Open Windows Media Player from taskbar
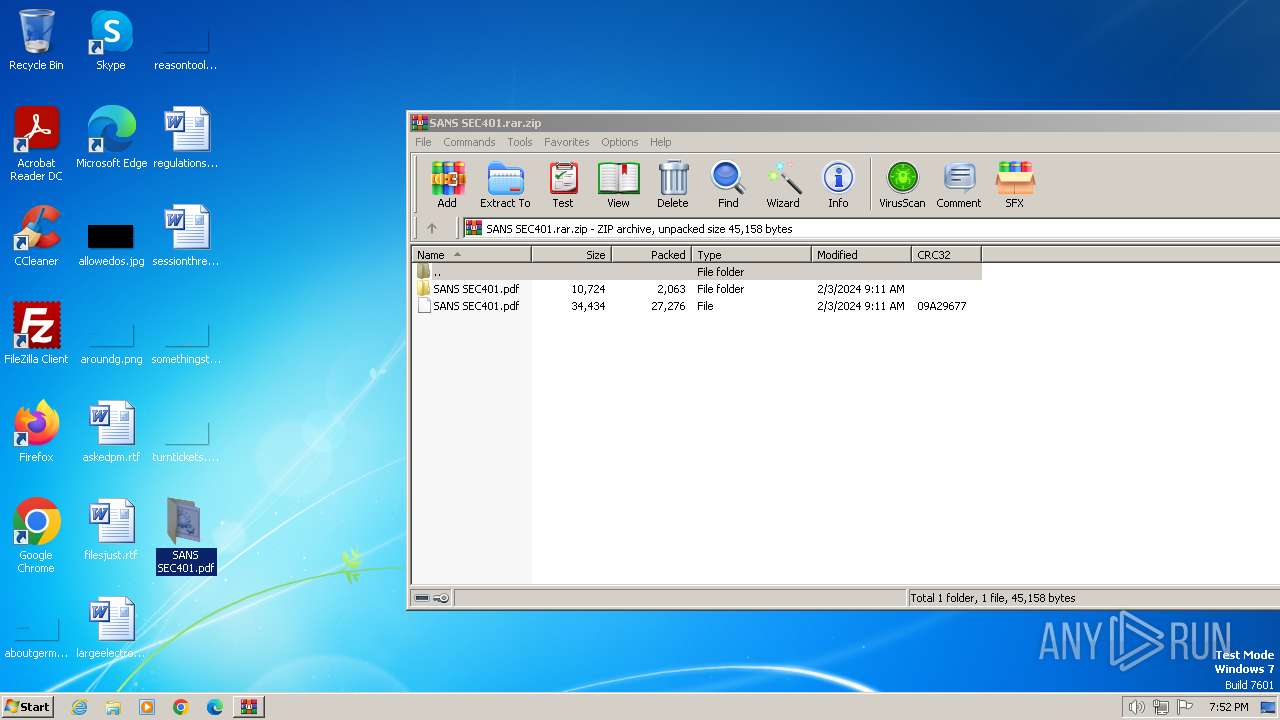This screenshot has width=1280, height=720. pos(147,707)
